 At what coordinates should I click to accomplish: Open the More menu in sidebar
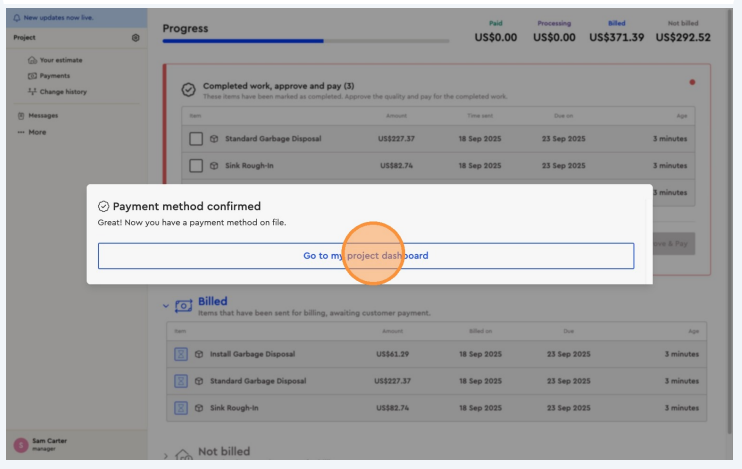(x=32, y=132)
